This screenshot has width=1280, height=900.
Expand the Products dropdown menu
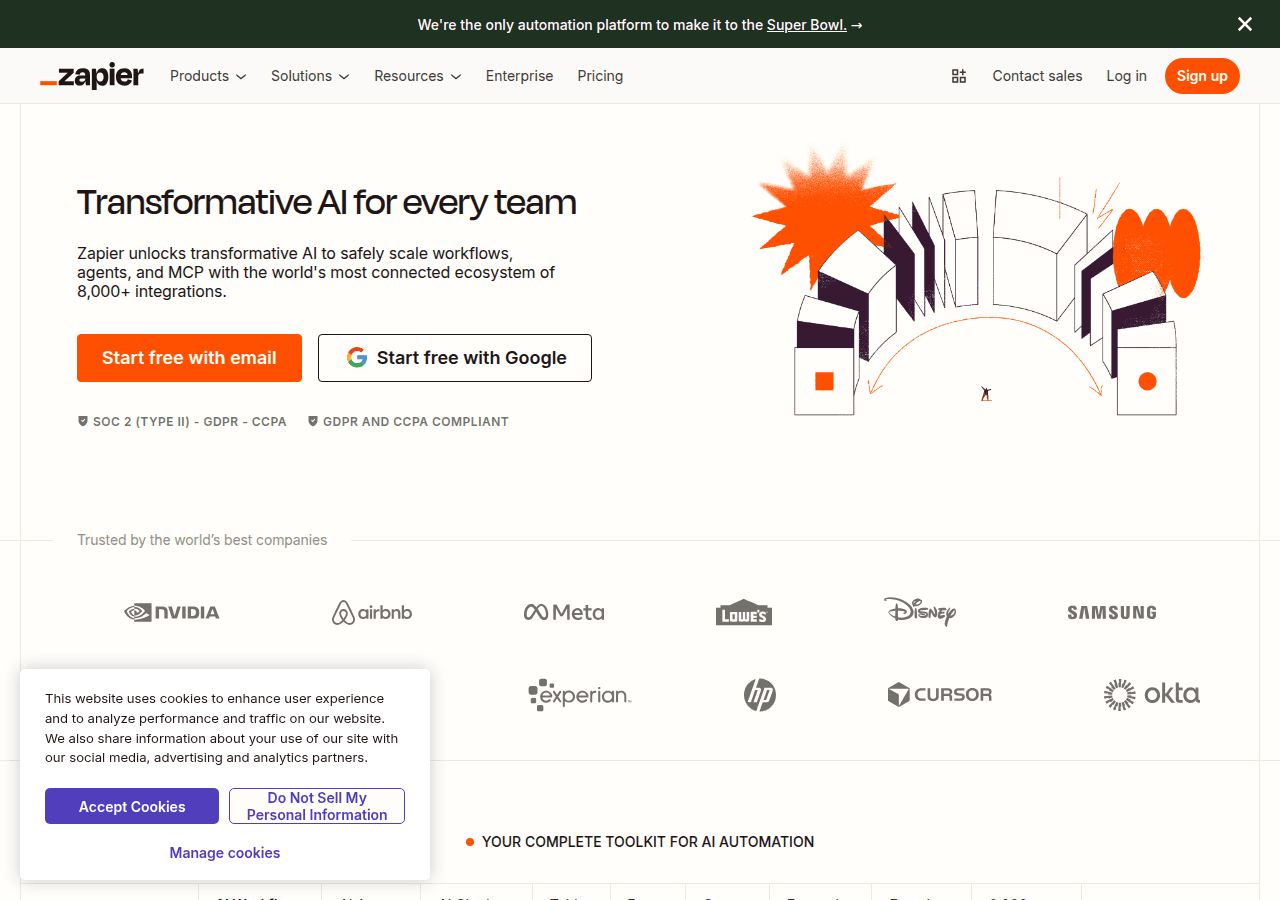(x=207, y=75)
